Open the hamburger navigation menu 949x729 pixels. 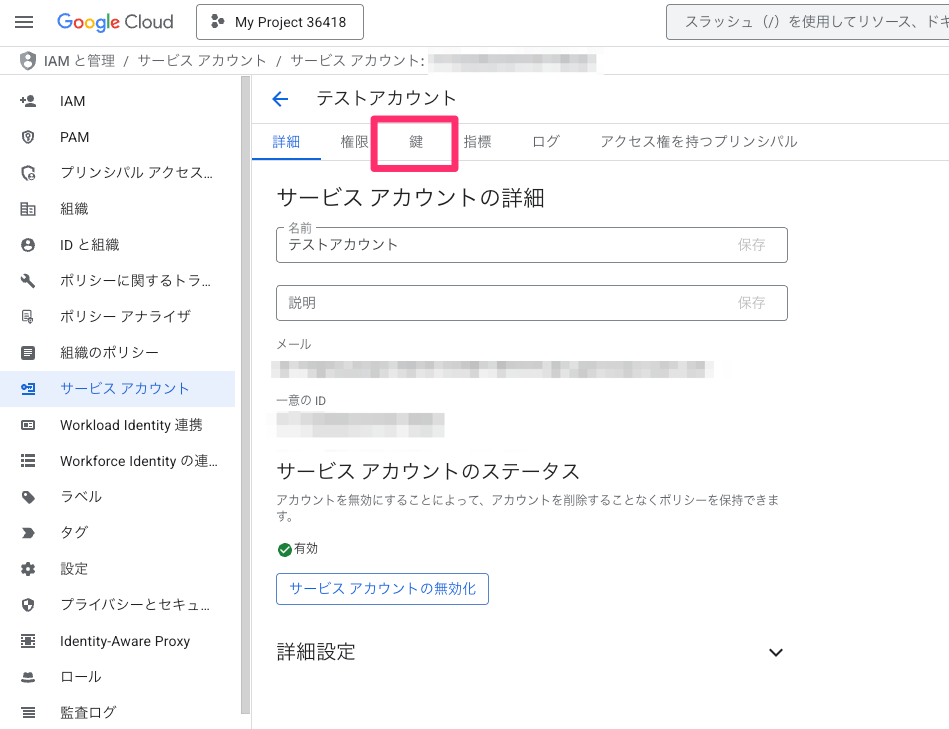point(24,22)
